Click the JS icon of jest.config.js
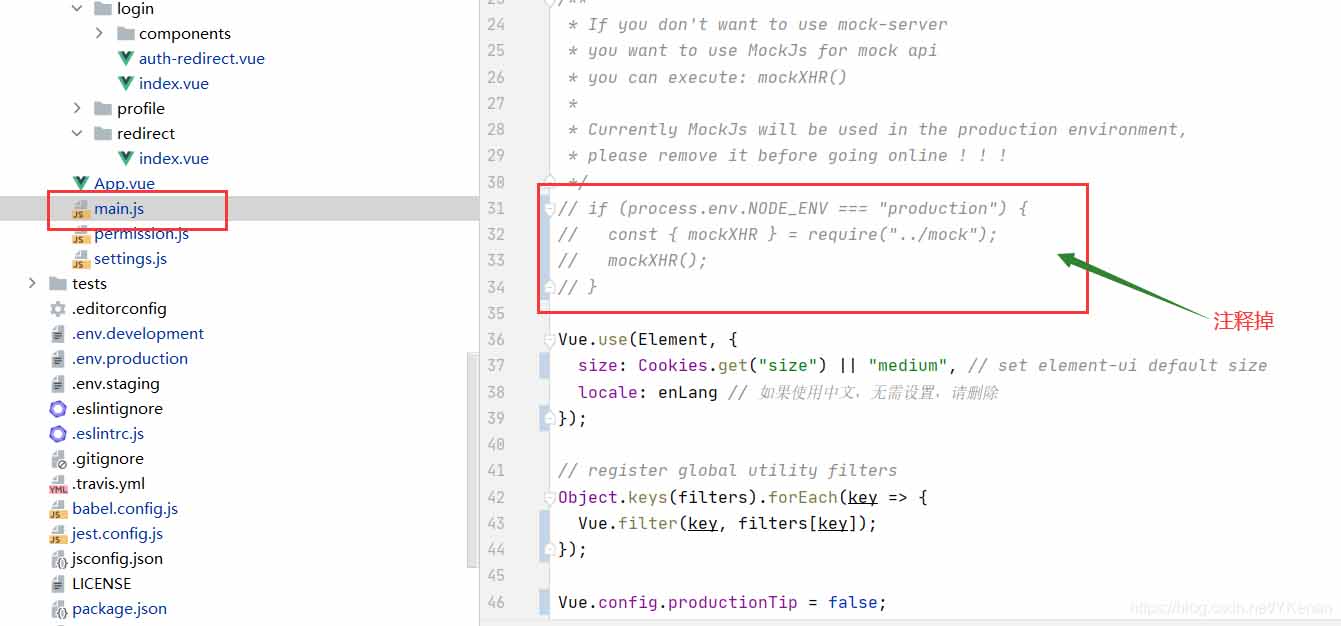The width and height of the screenshot is (1341, 626). tap(58, 534)
